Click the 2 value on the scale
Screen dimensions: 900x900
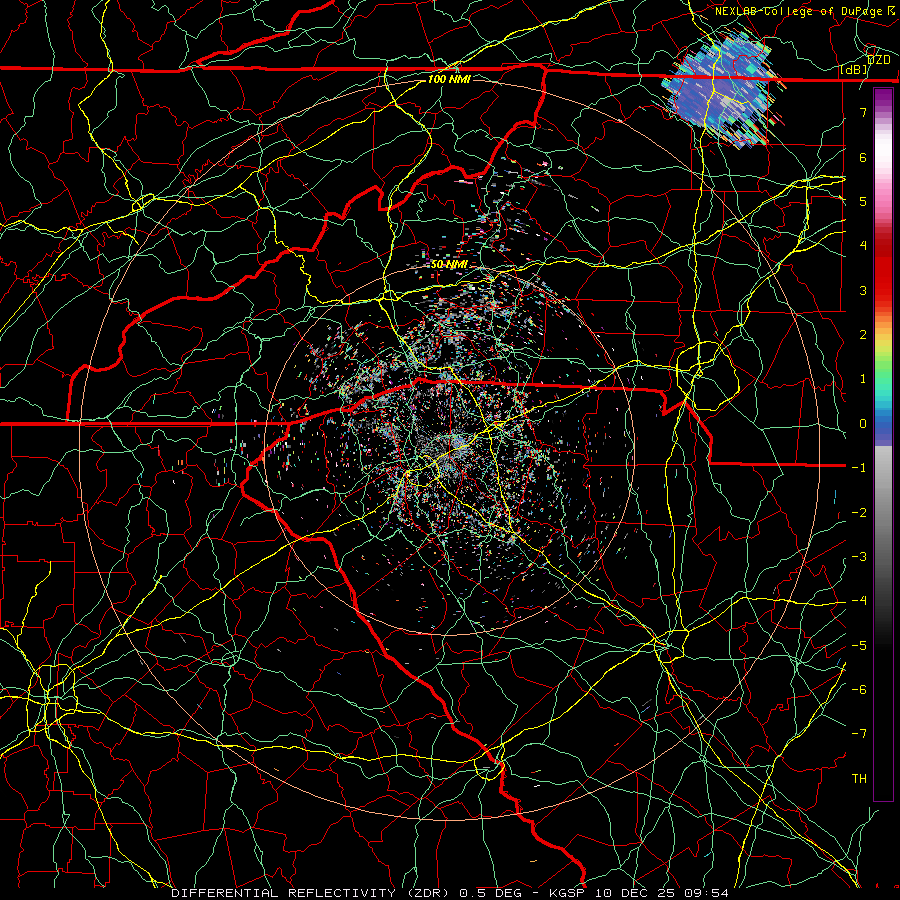(863, 335)
